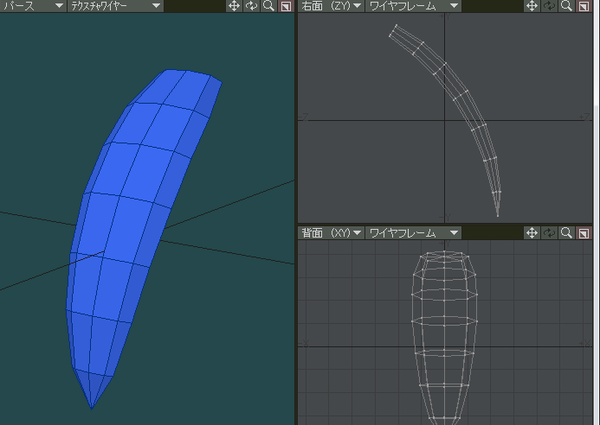Viewport: 600px width, 425px height.
Task: Open the 右面 (ZY) view type dropdown
Action: pyautogui.click(x=331, y=6)
